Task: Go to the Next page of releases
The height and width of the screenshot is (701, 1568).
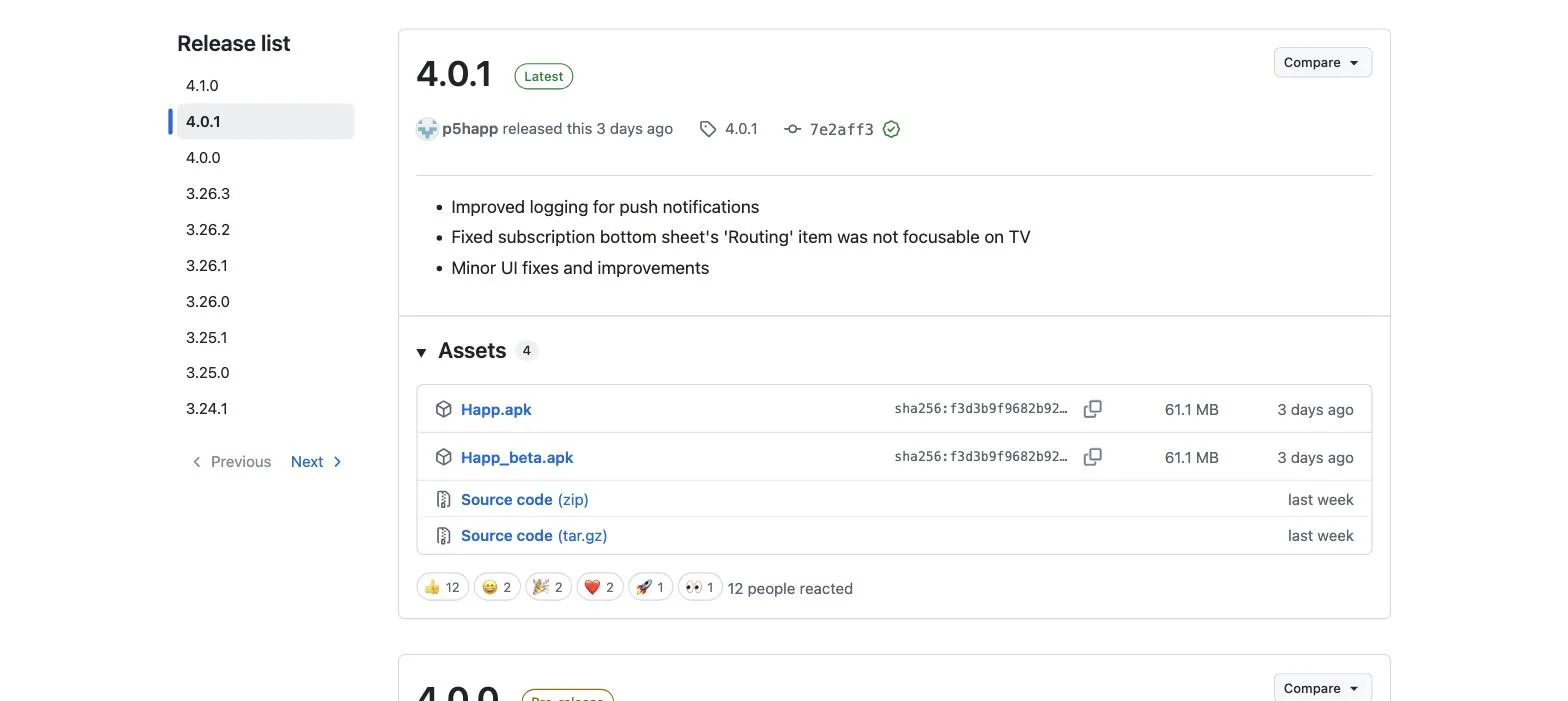Action: point(316,461)
